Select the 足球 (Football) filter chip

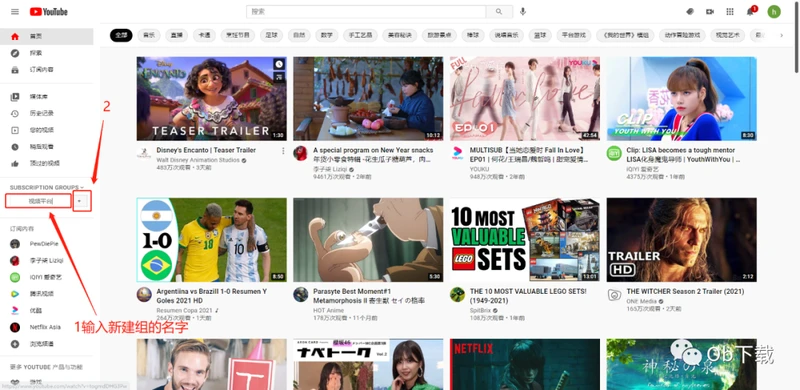pos(271,35)
